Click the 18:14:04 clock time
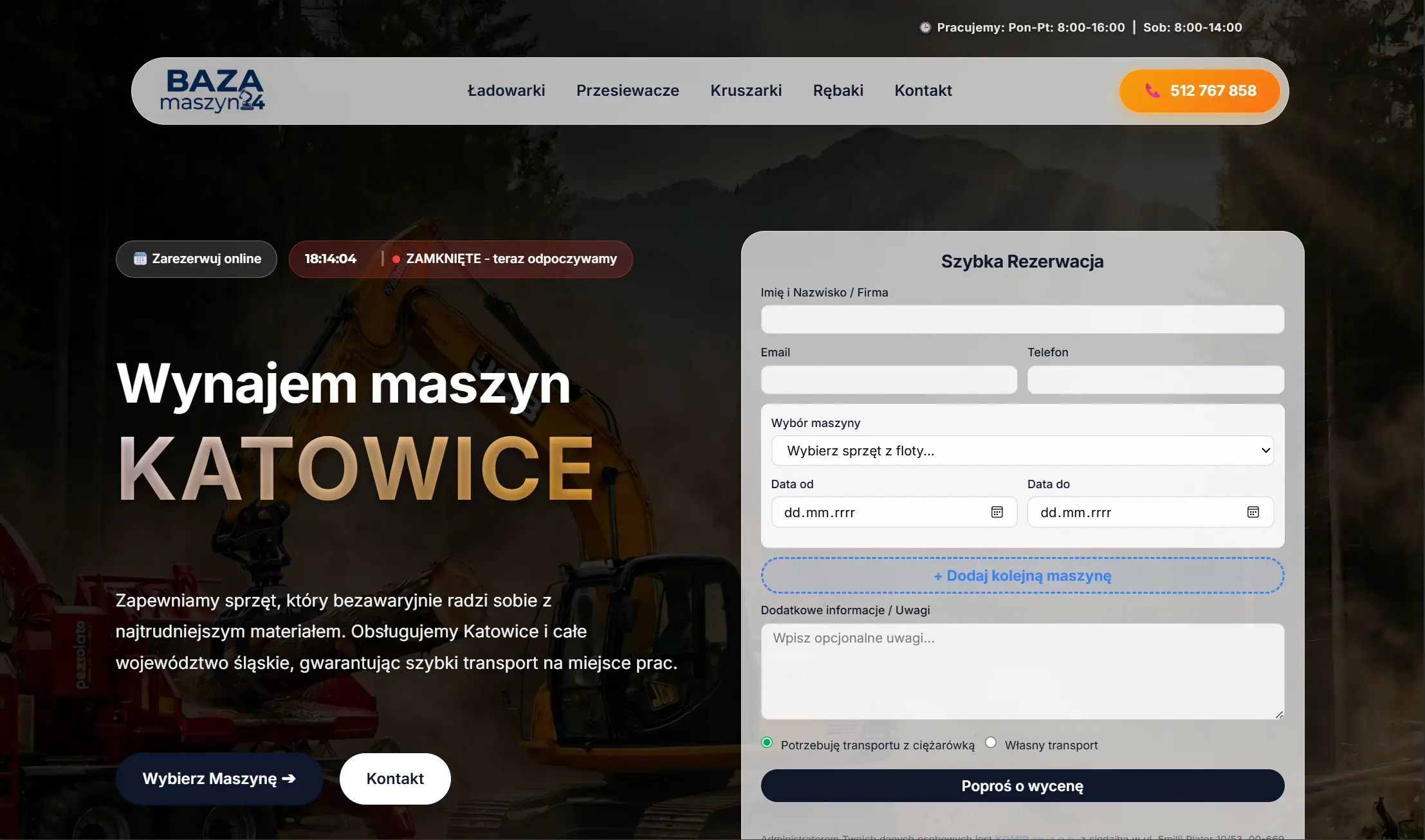The width and height of the screenshot is (1425, 840). coord(330,259)
